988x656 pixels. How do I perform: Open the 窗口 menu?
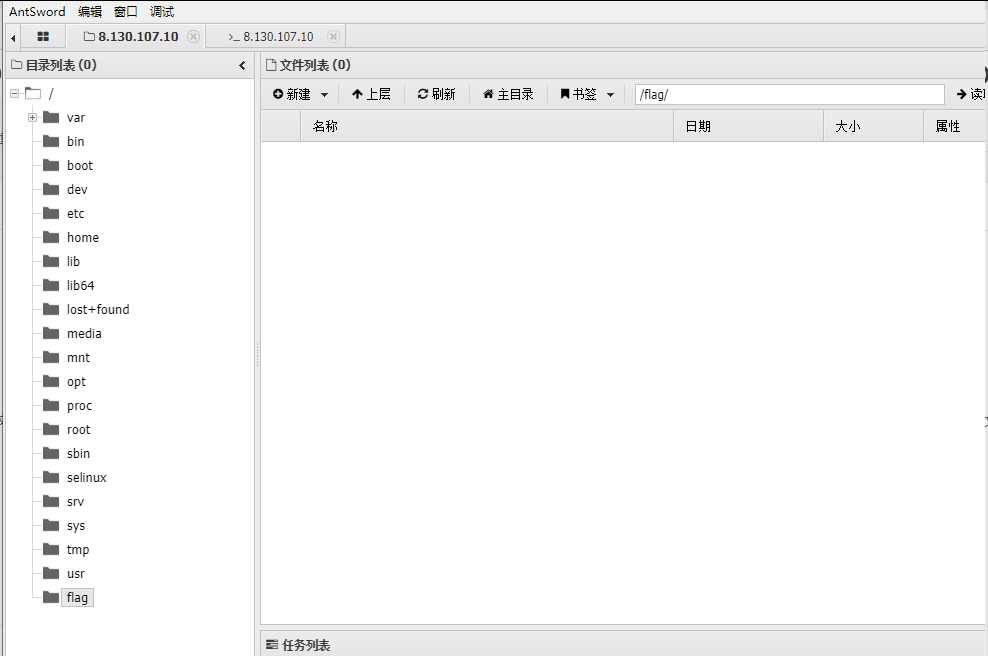126,11
